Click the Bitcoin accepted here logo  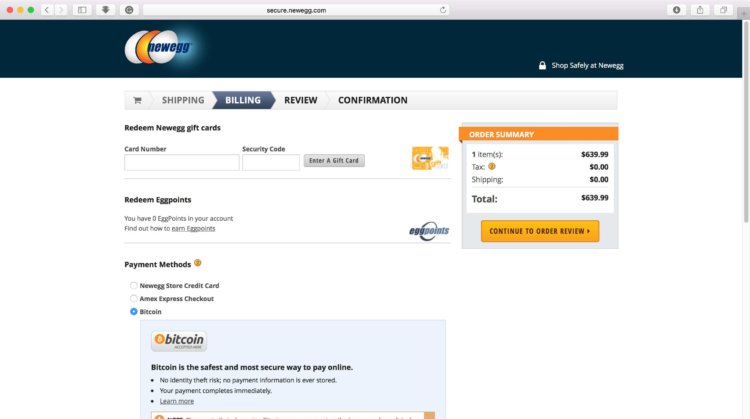coord(179,341)
